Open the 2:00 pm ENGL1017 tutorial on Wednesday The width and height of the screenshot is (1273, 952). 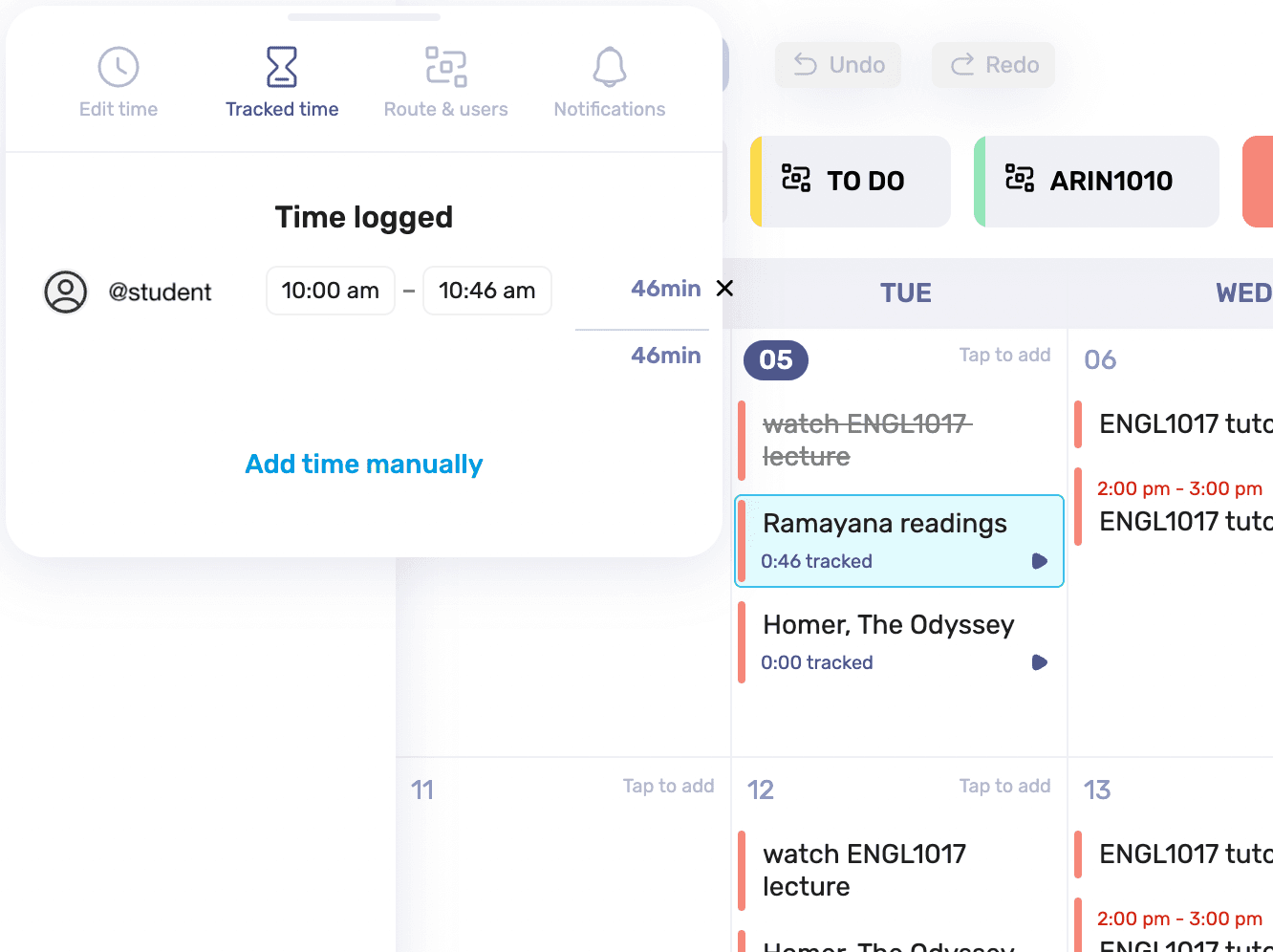(x=1185, y=507)
